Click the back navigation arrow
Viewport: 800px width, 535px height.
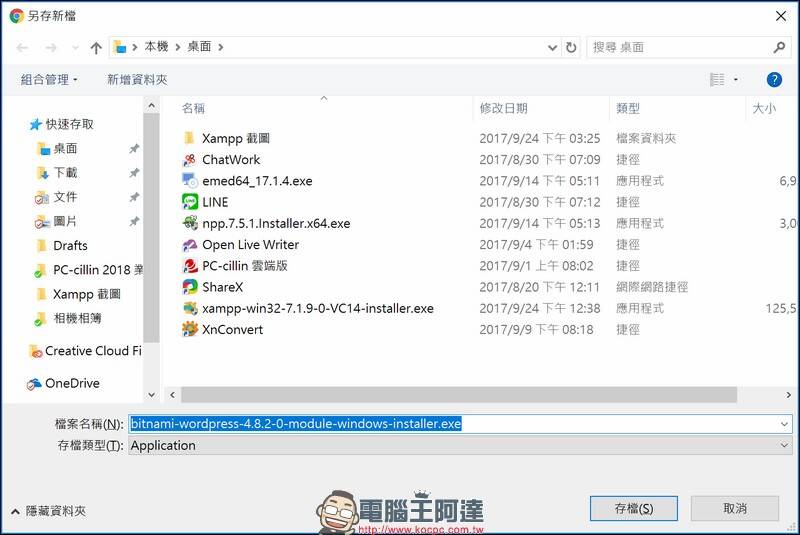point(22,48)
